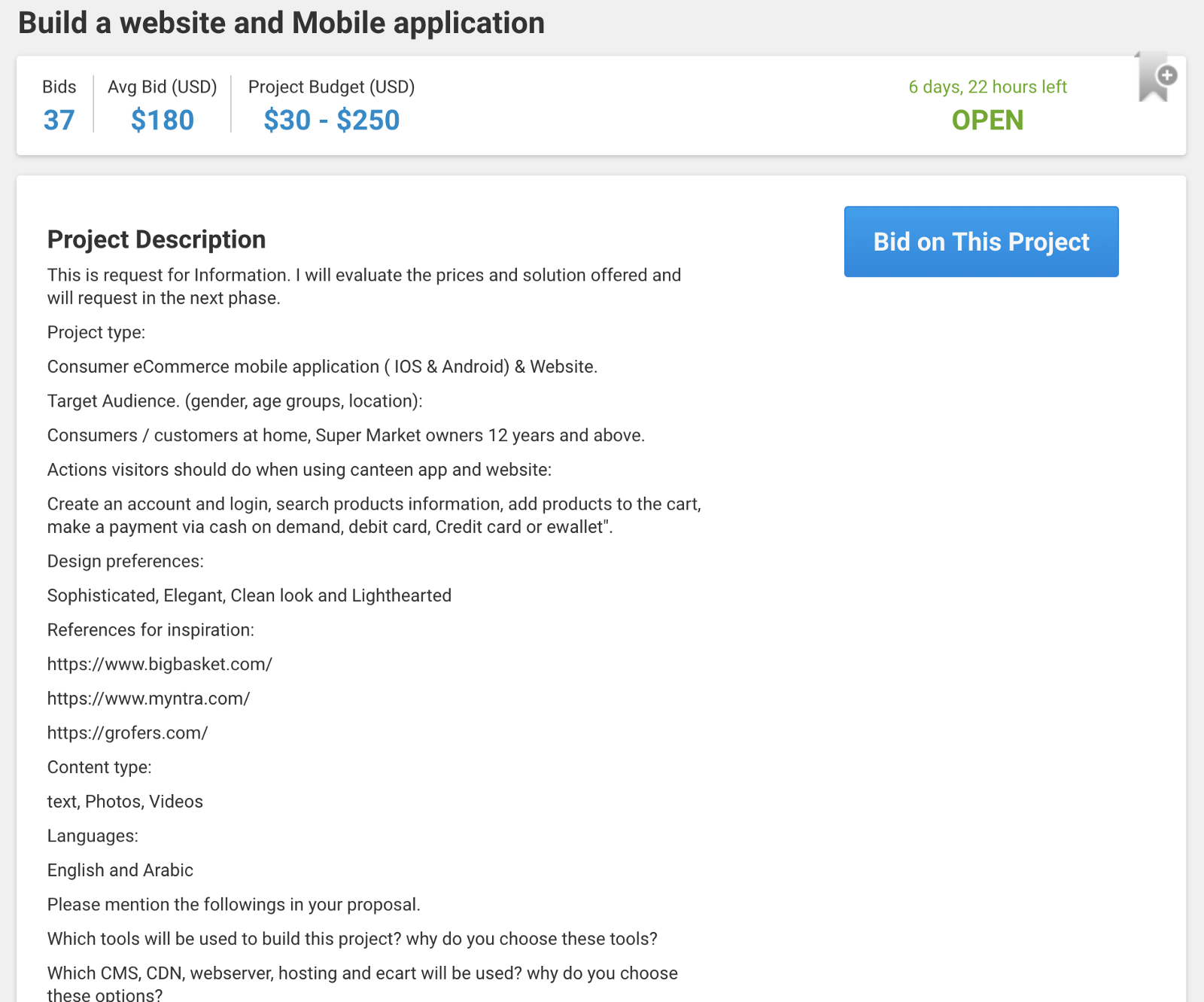Image resolution: width=1204 pixels, height=1002 pixels.
Task: Click the 'Design preferences:' line
Action: [x=126, y=562]
